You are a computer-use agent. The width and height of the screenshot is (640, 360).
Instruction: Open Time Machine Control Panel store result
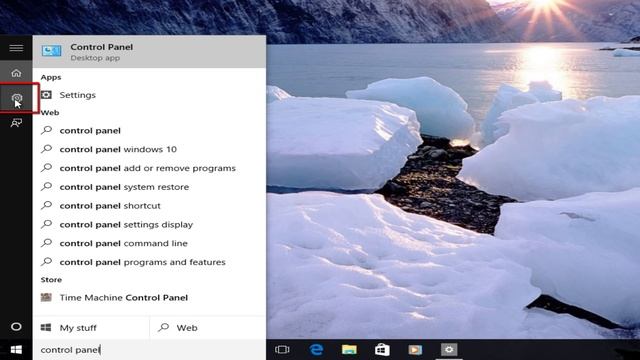click(149, 298)
